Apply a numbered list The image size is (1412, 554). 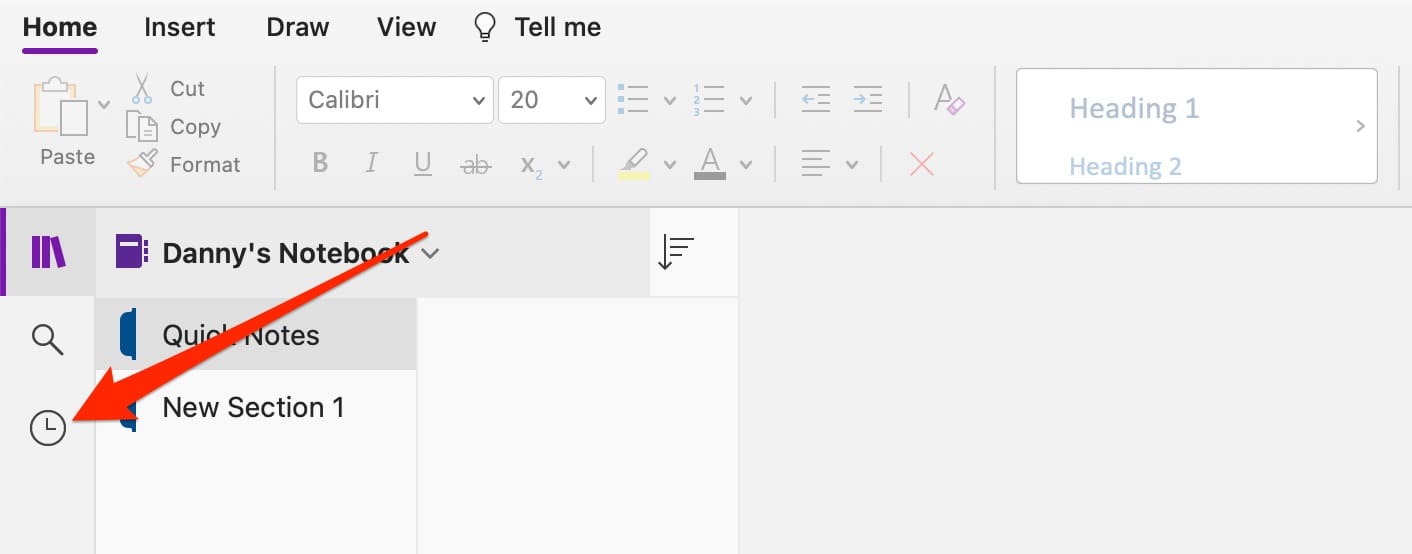pyautogui.click(x=709, y=100)
